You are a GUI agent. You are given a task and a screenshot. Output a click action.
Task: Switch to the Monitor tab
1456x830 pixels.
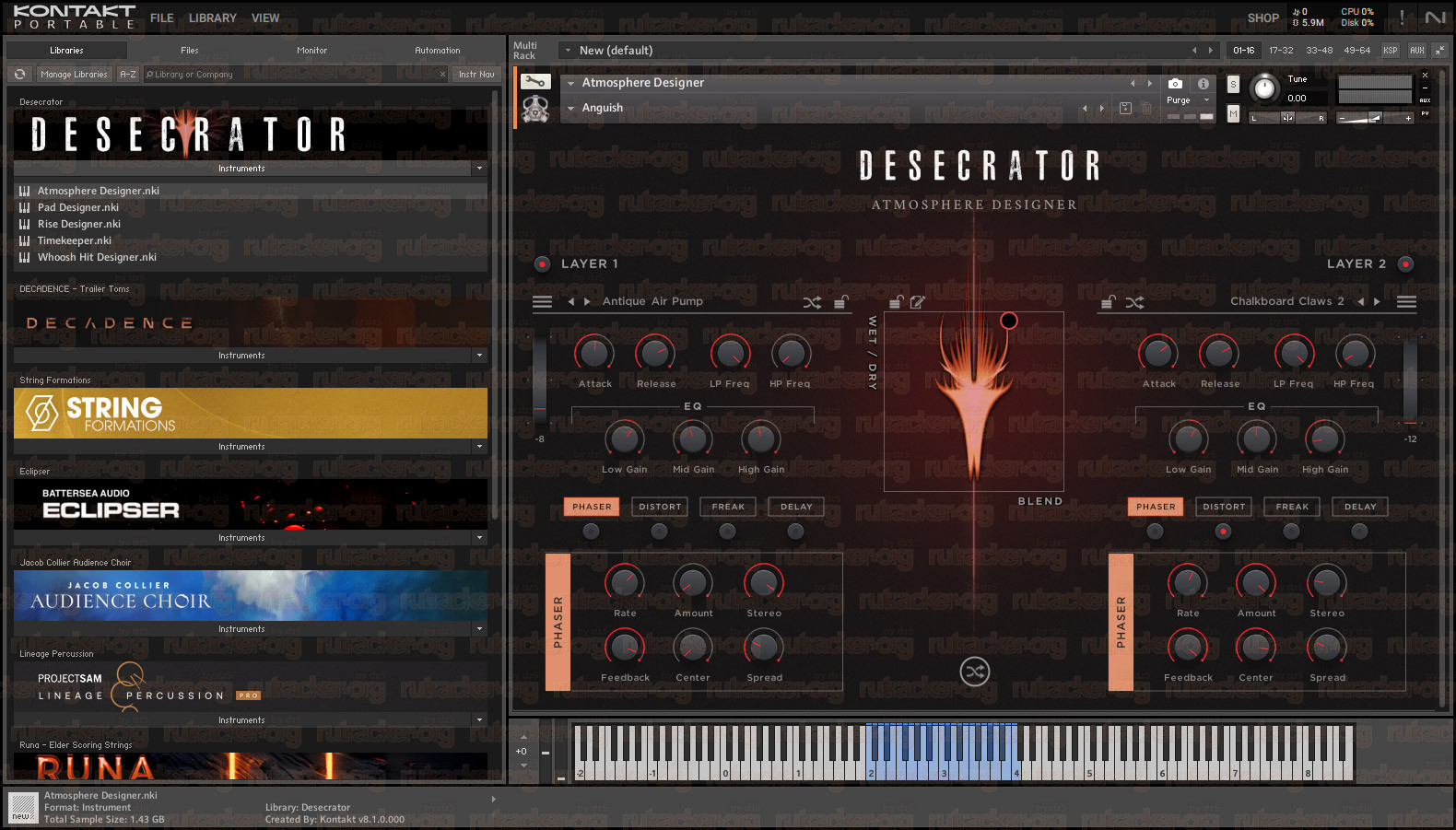312,51
